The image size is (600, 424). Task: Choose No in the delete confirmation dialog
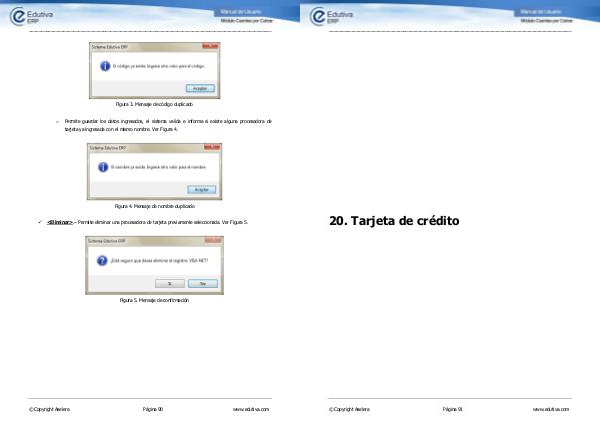204,283
